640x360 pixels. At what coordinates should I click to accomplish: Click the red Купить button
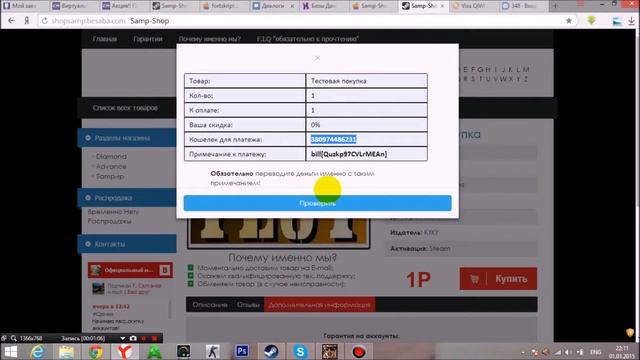498,279
